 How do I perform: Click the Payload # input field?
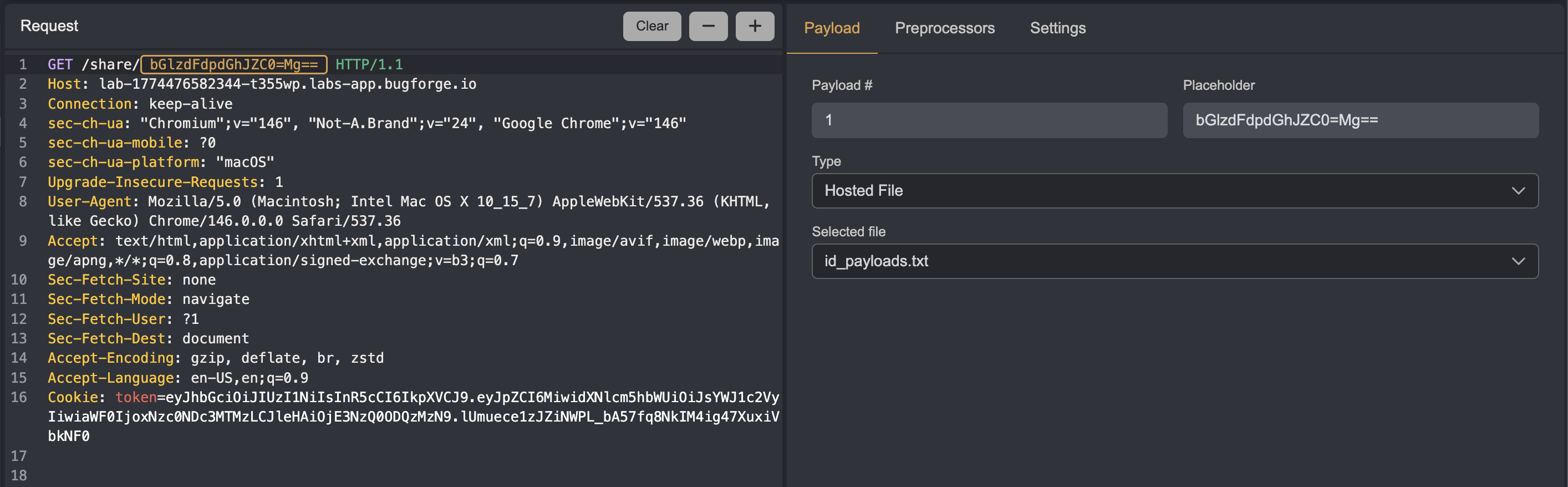coord(989,120)
